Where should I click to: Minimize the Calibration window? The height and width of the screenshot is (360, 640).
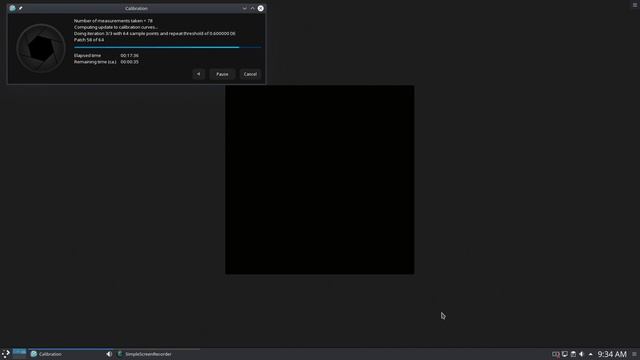tap(244, 8)
